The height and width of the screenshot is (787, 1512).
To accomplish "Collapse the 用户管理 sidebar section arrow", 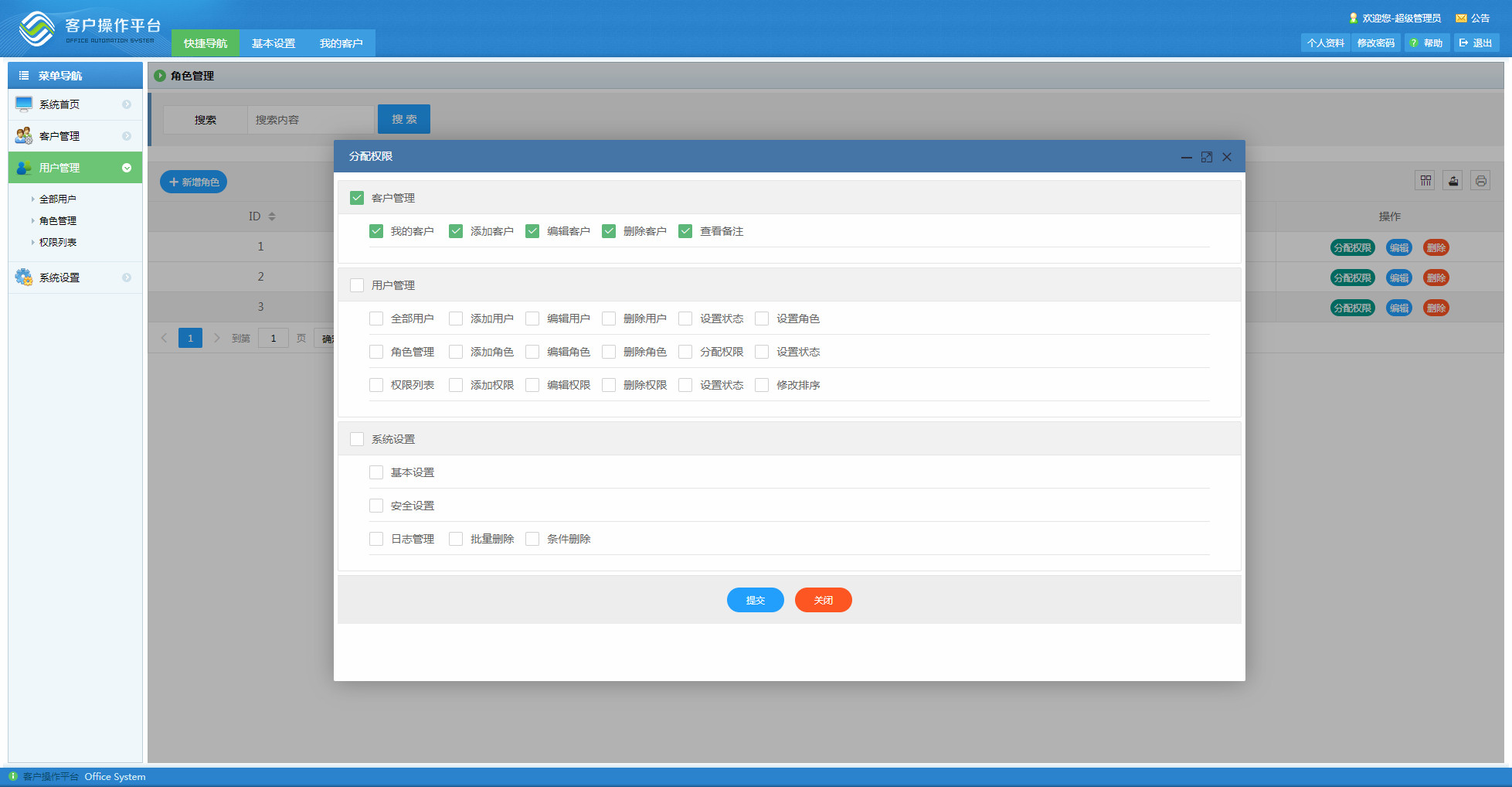I will click(127, 168).
